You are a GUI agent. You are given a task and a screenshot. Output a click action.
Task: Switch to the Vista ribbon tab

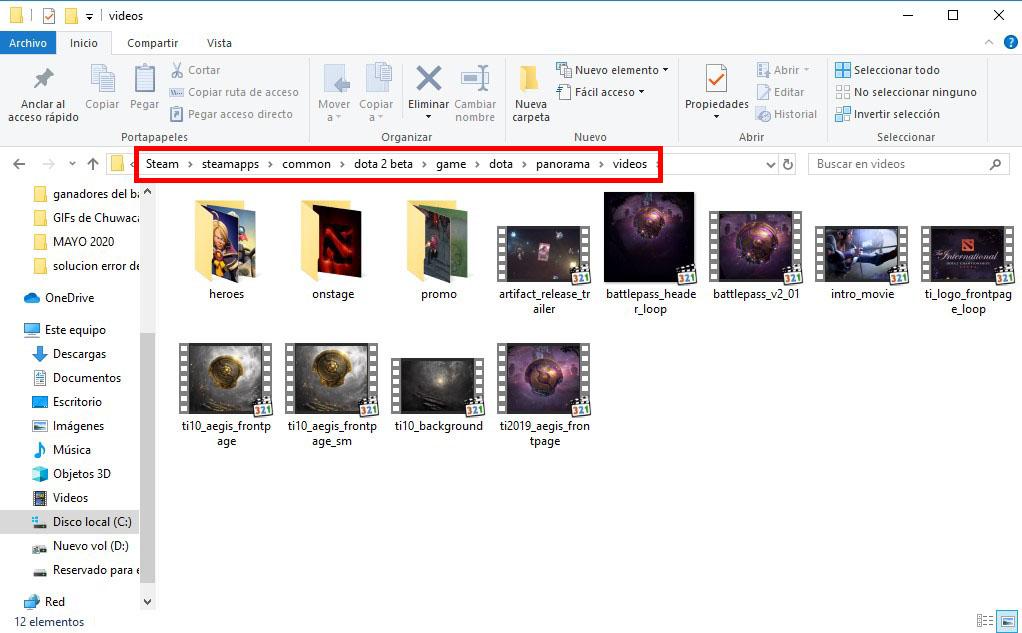click(x=219, y=43)
